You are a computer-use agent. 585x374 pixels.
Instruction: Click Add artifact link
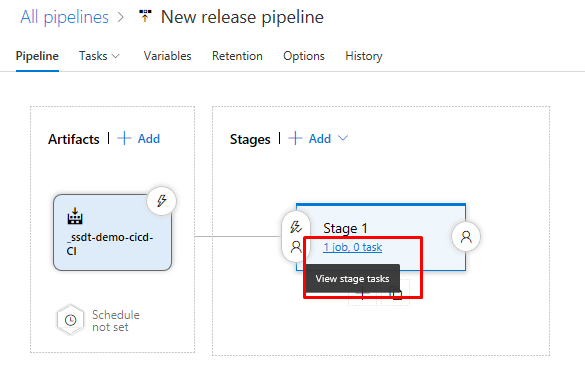(x=149, y=139)
